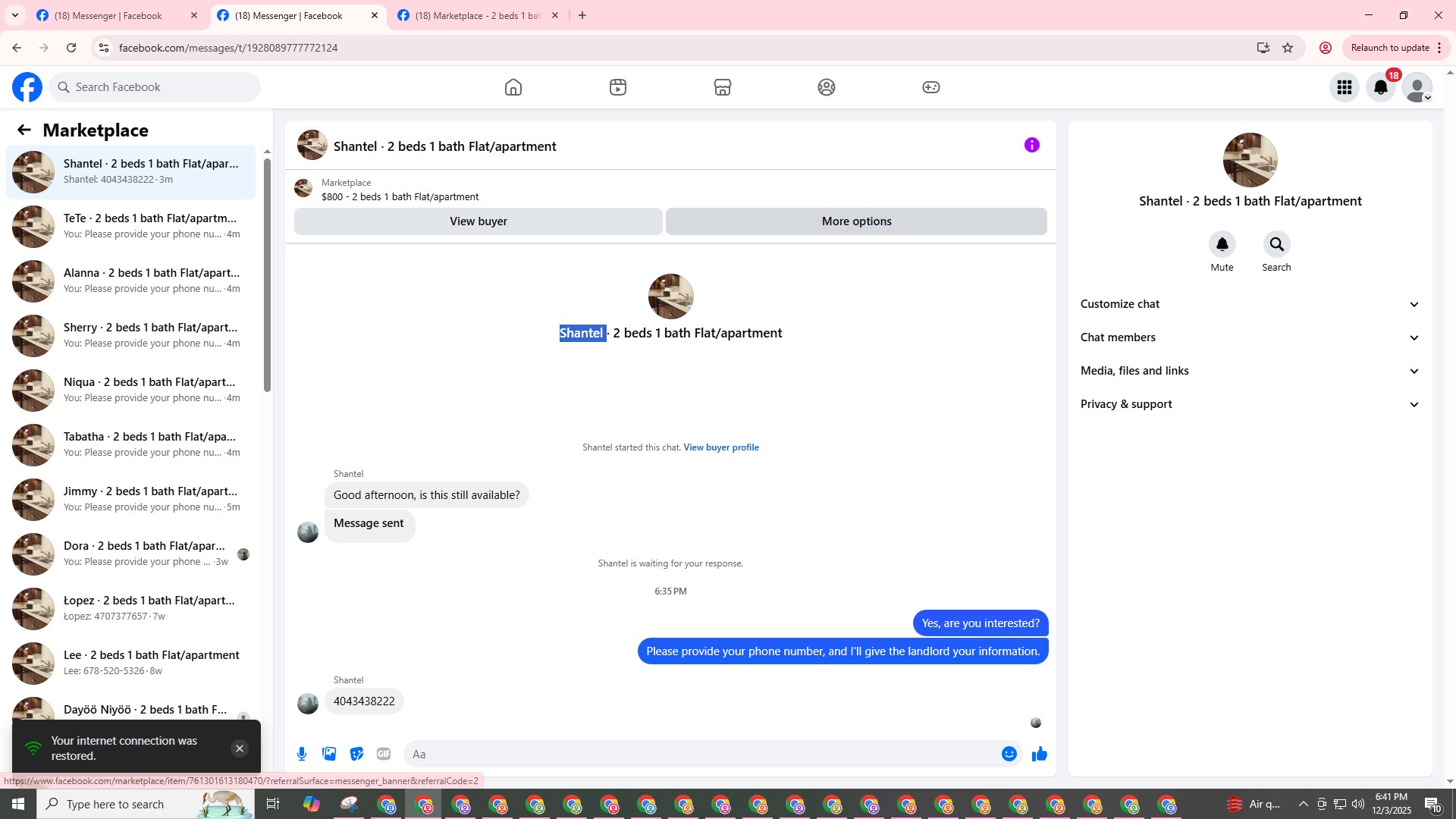Switch to Marketplace 2 beds browser tab
1456x819 pixels.
pos(478,15)
